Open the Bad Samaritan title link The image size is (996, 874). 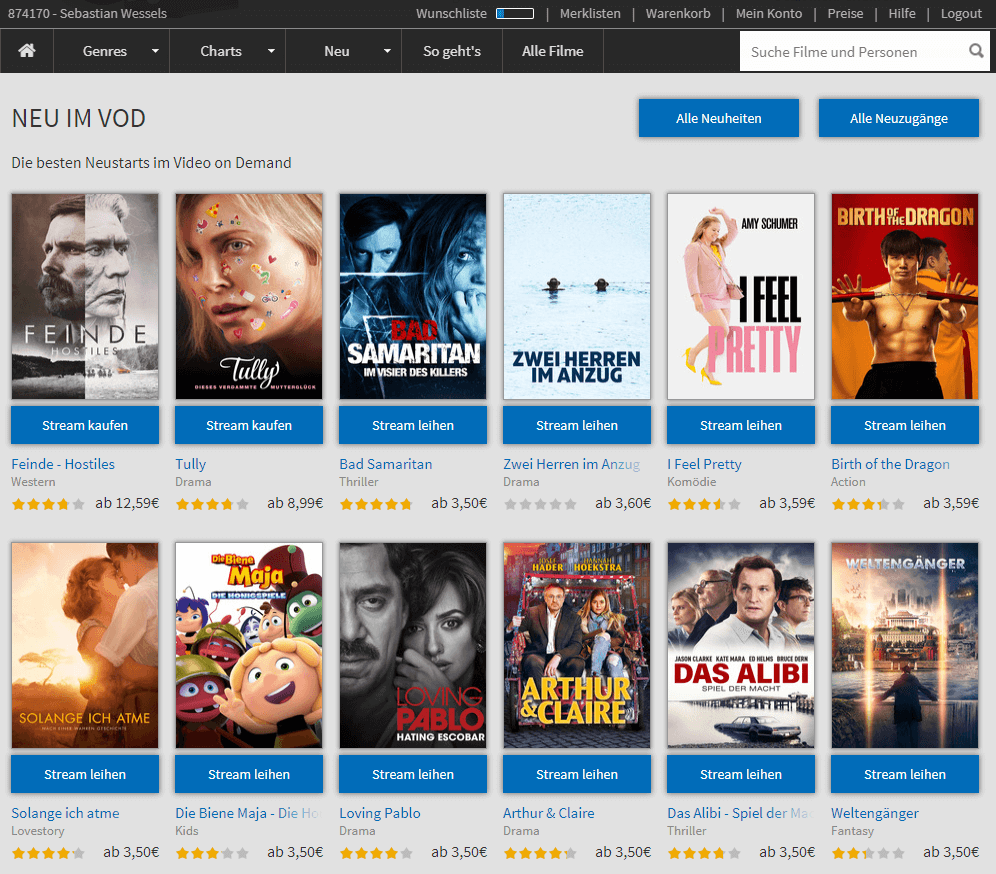[386, 464]
